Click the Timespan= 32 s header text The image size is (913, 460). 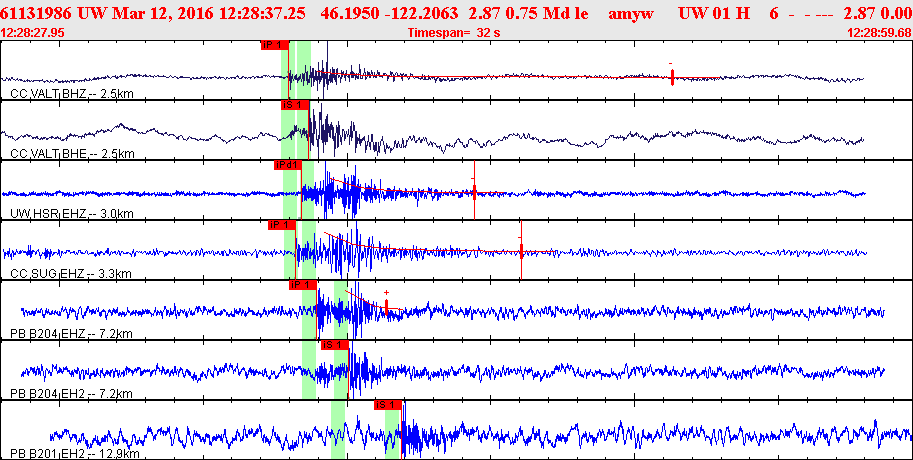pos(454,33)
